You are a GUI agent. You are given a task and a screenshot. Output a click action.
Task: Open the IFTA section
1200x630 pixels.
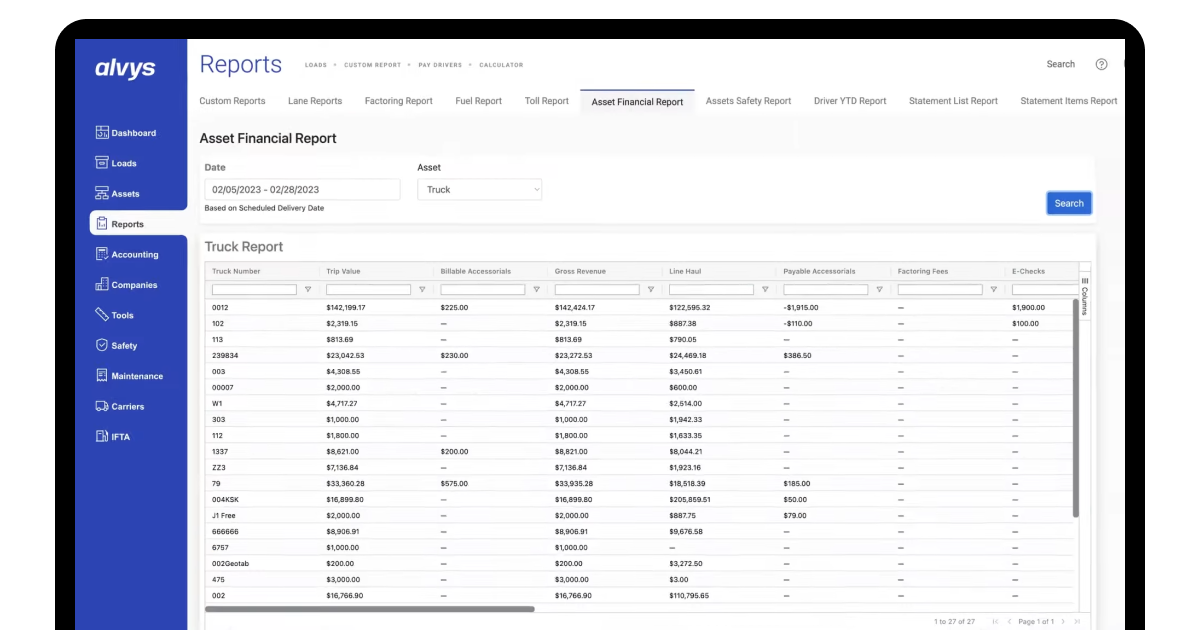point(112,437)
